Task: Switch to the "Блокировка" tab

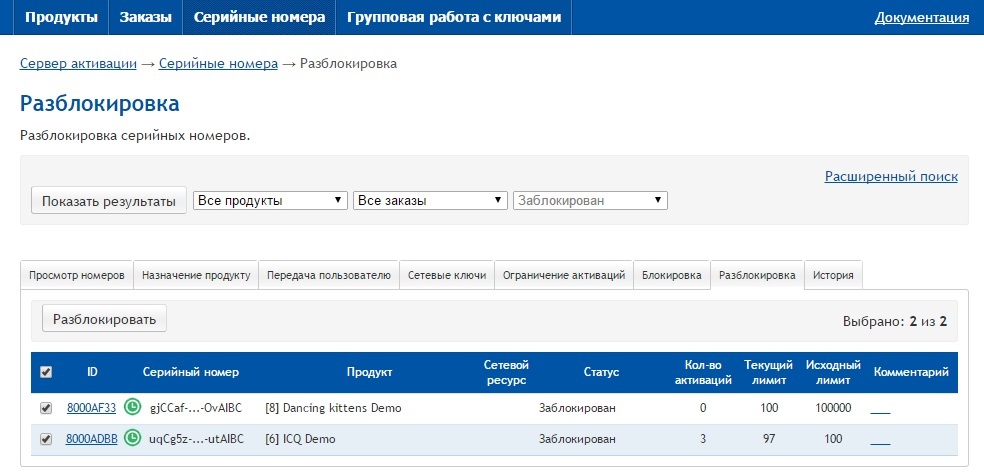Action: pyautogui.click(x=671, y=275)
